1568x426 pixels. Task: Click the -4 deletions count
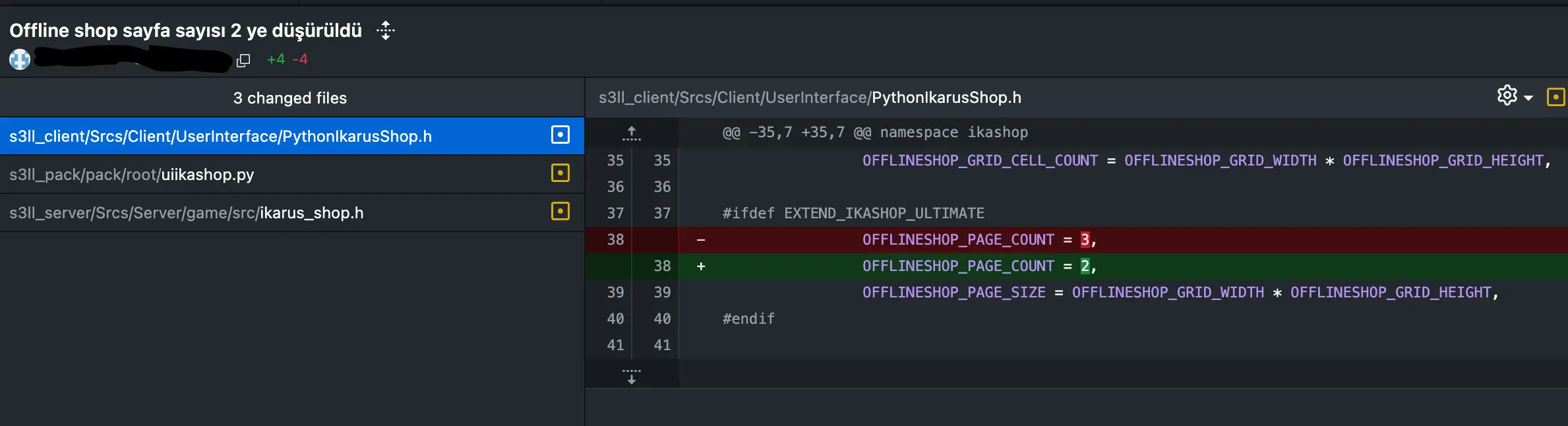point(300,59)
